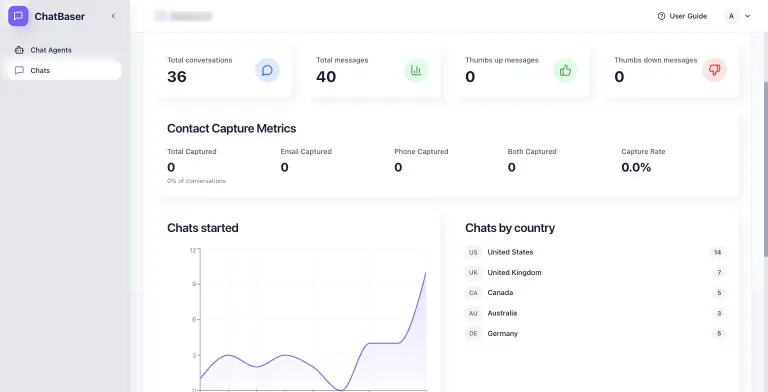Click the user avatar A
Image resolution: width=768 pixels, height=392 pixels.
[731, 16]
